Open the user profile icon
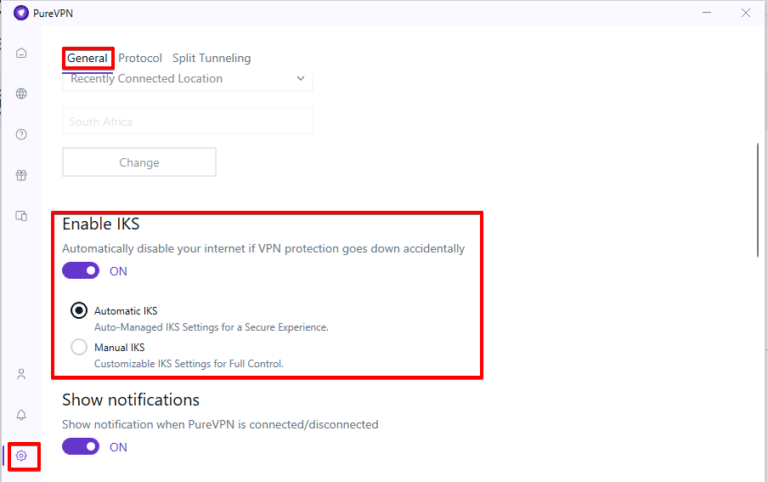This screenshot has width=768, height=482. click(21, 374)
